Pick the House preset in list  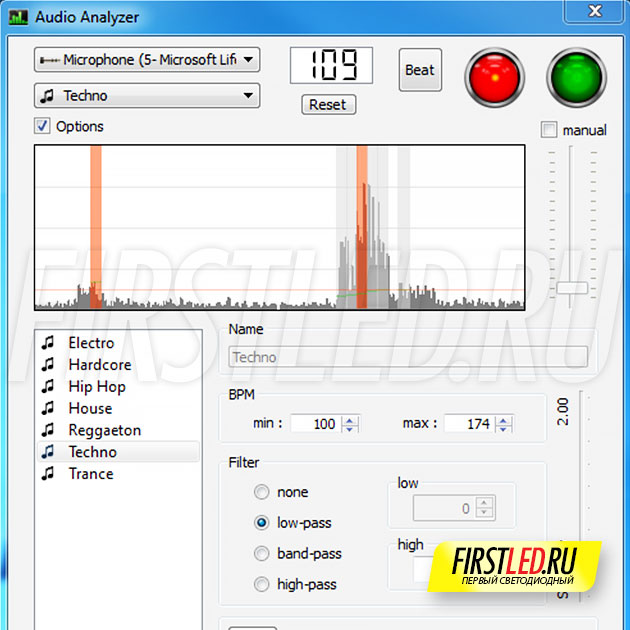(90, 408)
